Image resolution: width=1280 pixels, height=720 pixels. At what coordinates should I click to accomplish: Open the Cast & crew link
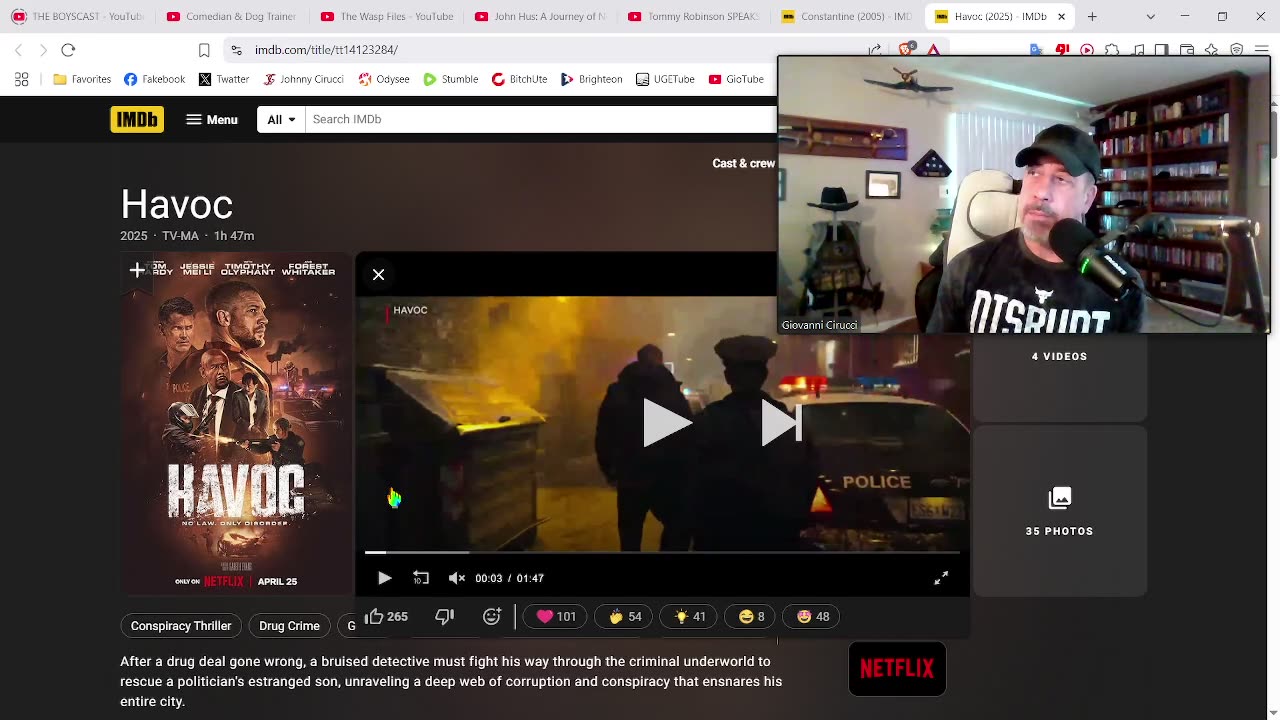click(743, 163)
